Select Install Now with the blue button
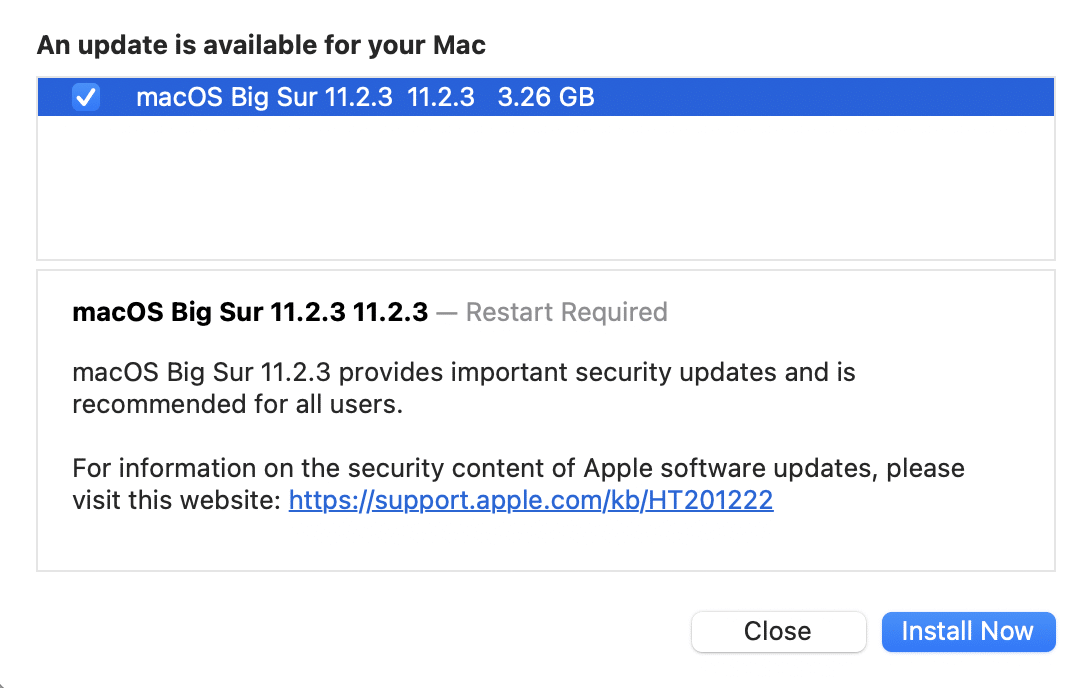This screenshot has width=1086, height=688. tap(967, 631)
